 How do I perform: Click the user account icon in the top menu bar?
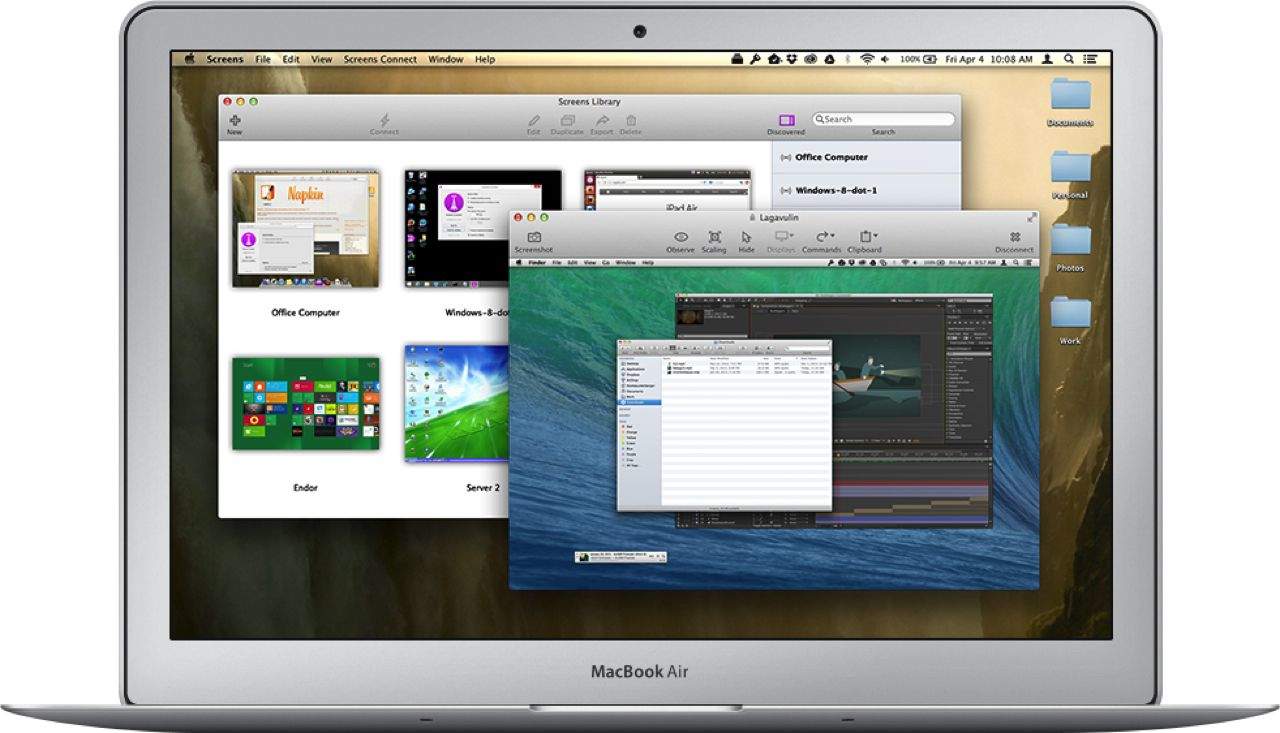1049,59
